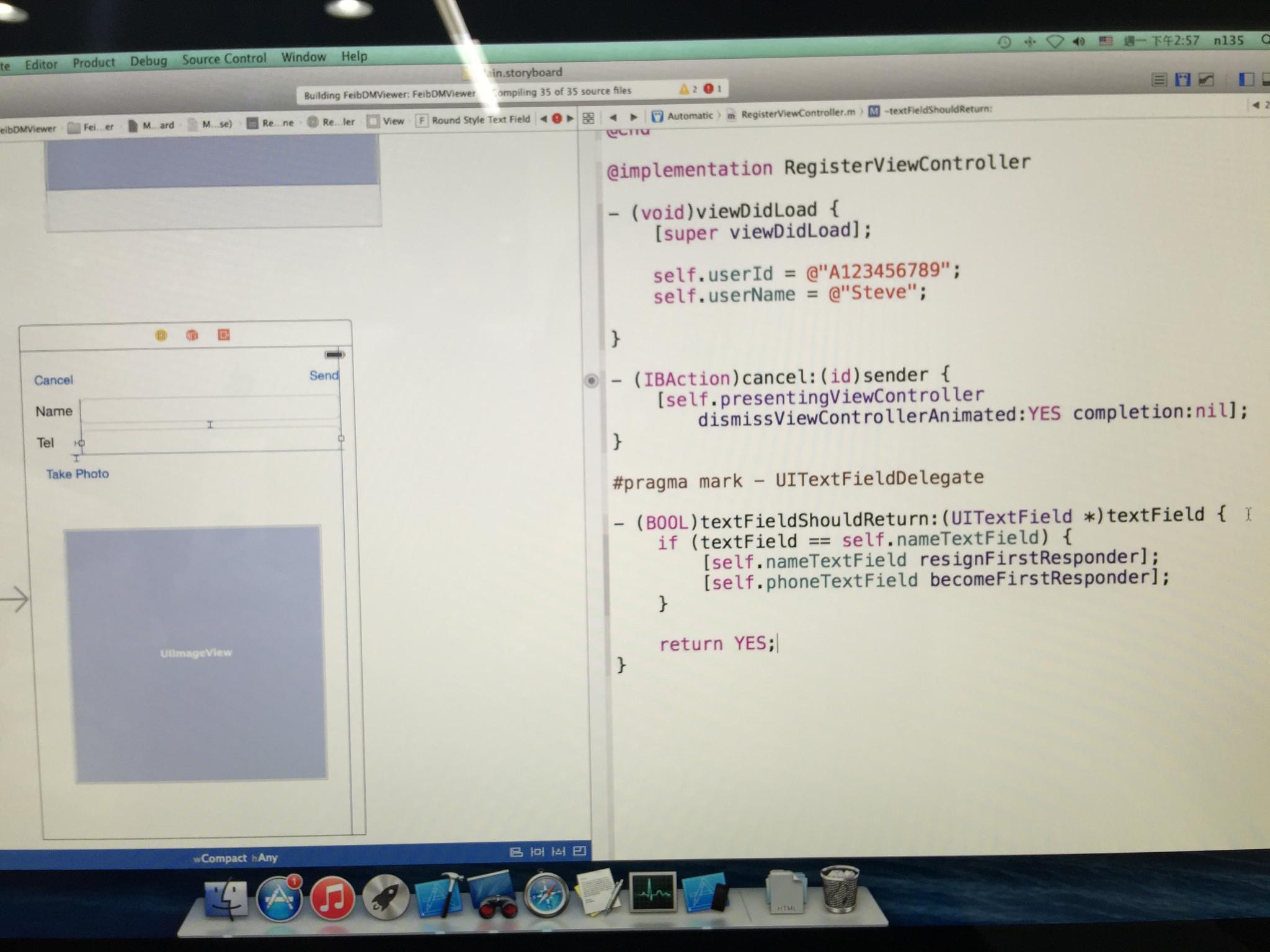The width and height of the screenshot is (1270, 952).
Task: Click the line 'return YES;' in code
Action: point(717,644)
